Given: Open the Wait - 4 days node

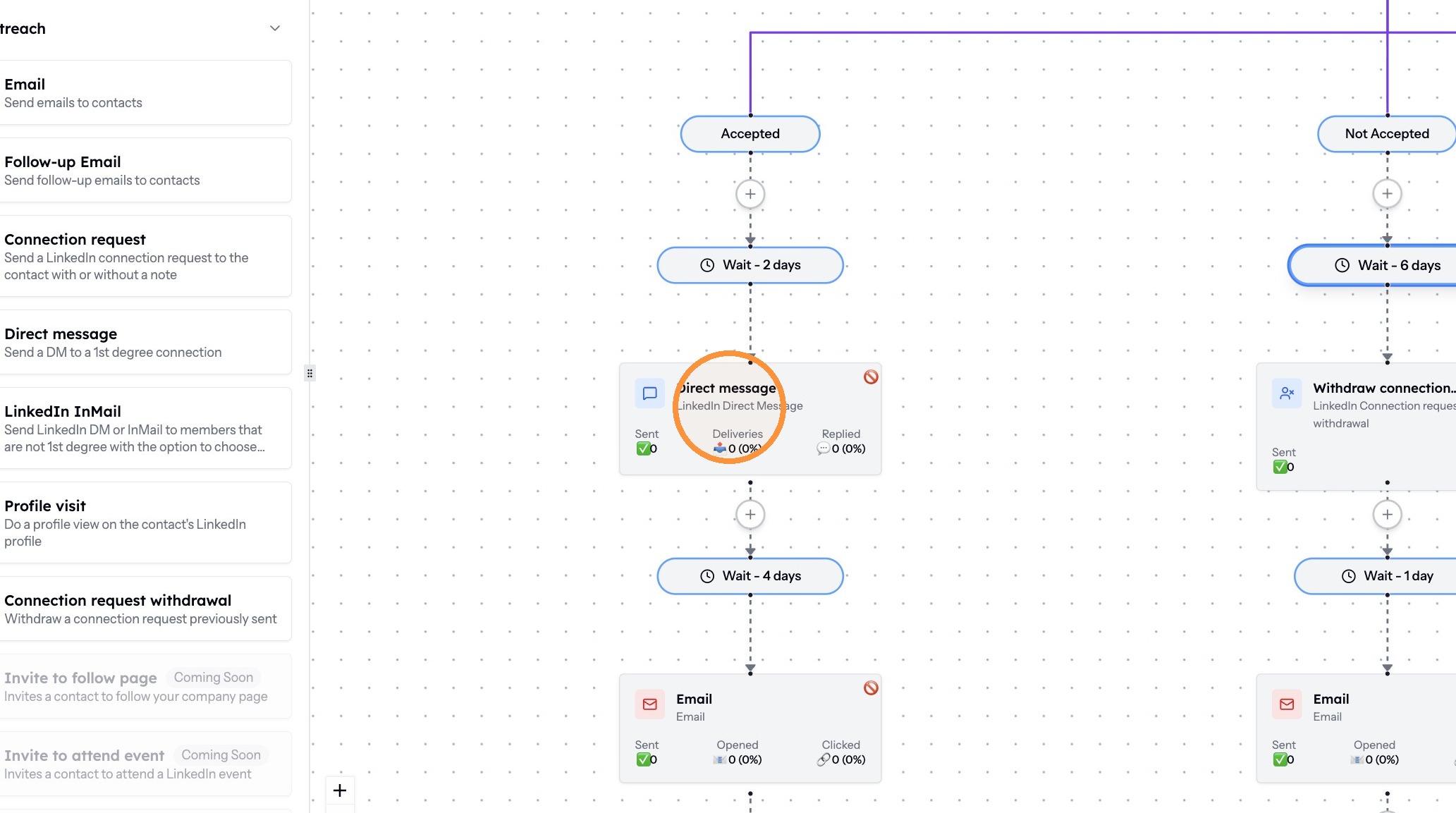Looking at the screenshot, I should [x=750, y=576].
